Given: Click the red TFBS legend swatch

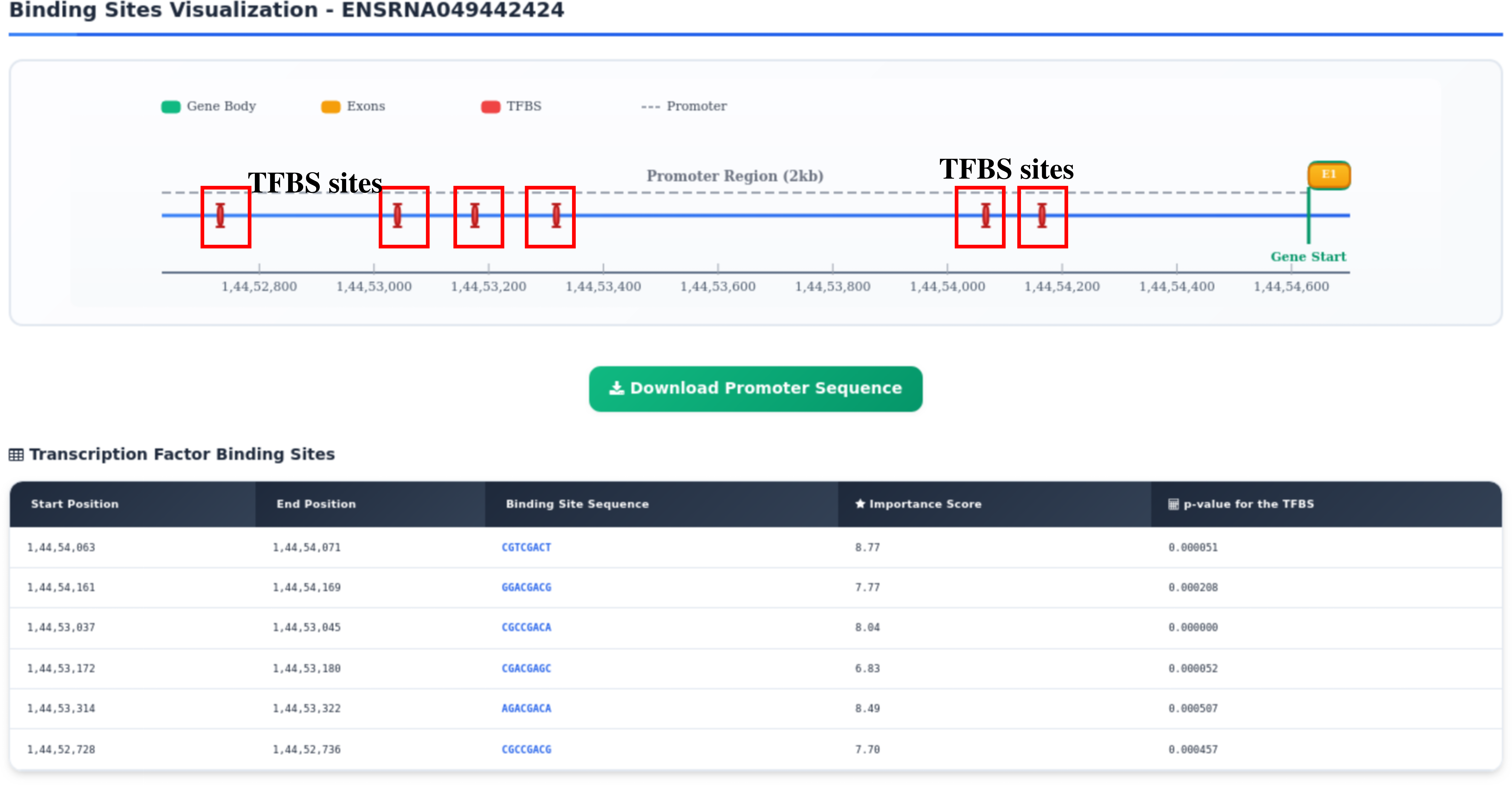Looking at the screenshot, I should pos(491,107).
